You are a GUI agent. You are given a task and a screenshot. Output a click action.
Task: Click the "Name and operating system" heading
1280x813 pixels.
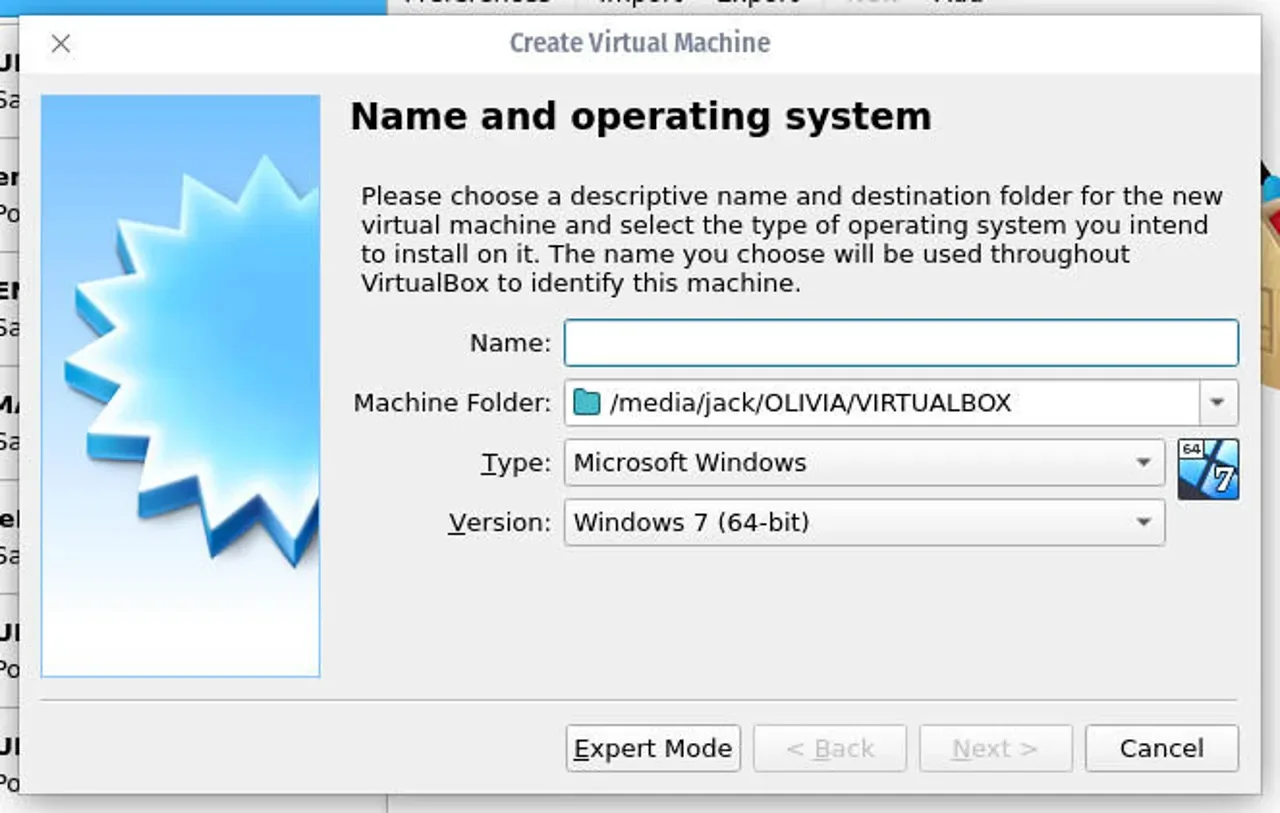click(x=640, y=117)
